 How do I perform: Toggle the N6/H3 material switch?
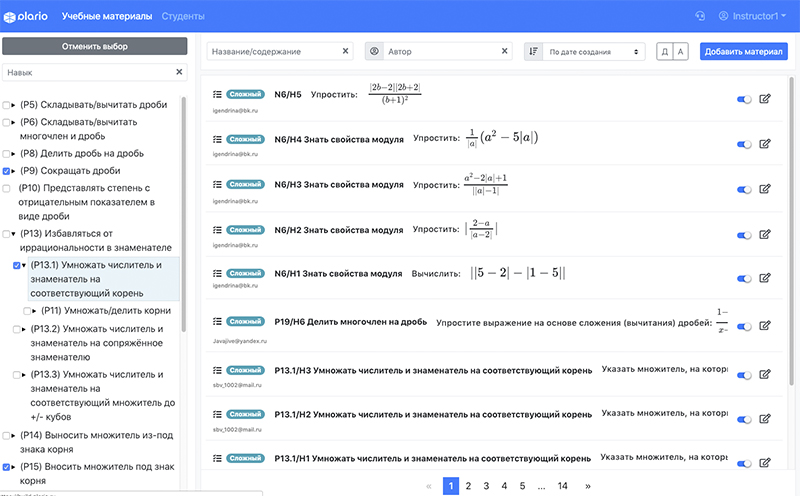(744, 190)
